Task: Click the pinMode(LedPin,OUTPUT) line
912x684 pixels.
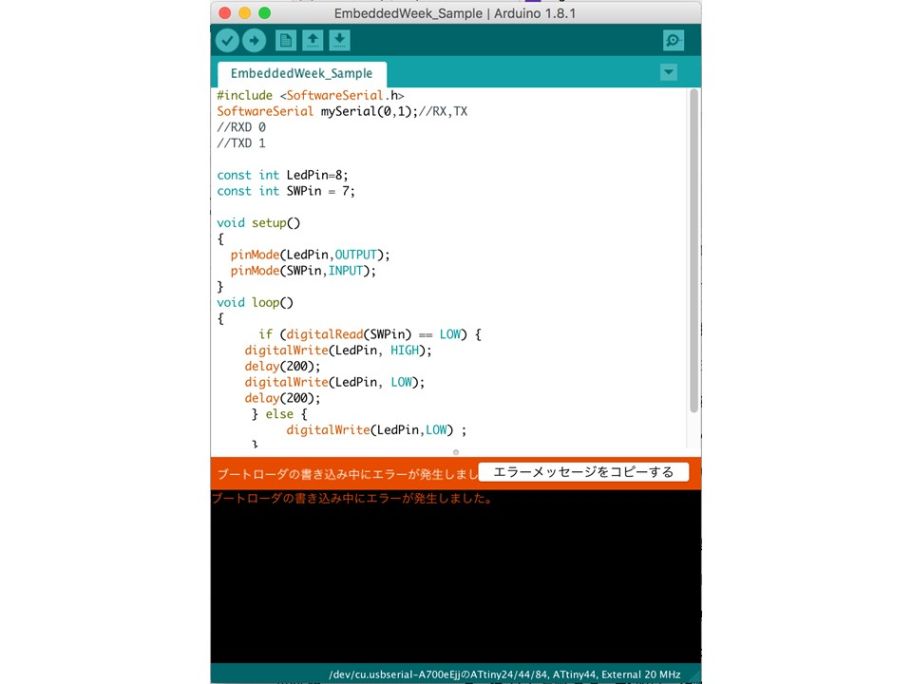Action: click(x=310, y=255)
